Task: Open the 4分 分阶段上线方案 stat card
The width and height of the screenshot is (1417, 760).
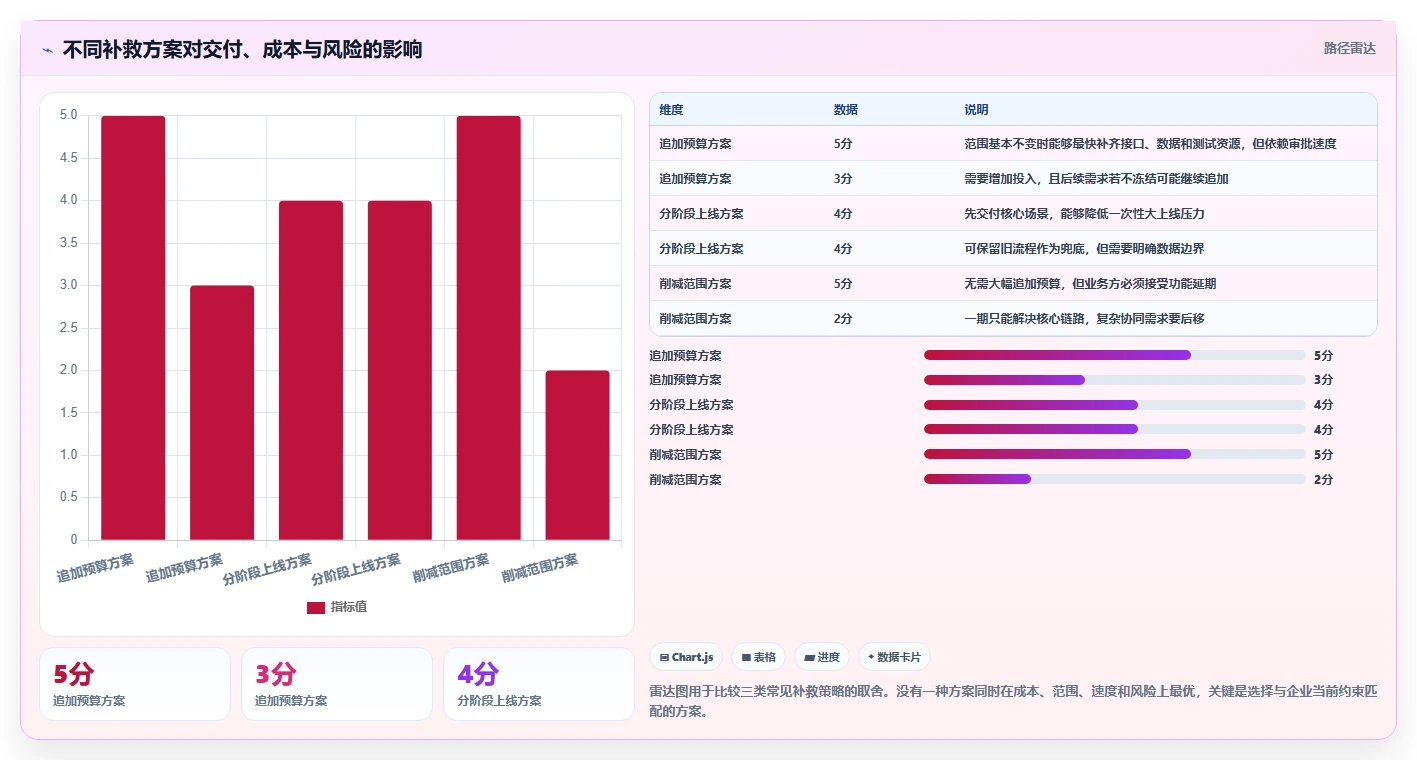Action: (539, 684)
